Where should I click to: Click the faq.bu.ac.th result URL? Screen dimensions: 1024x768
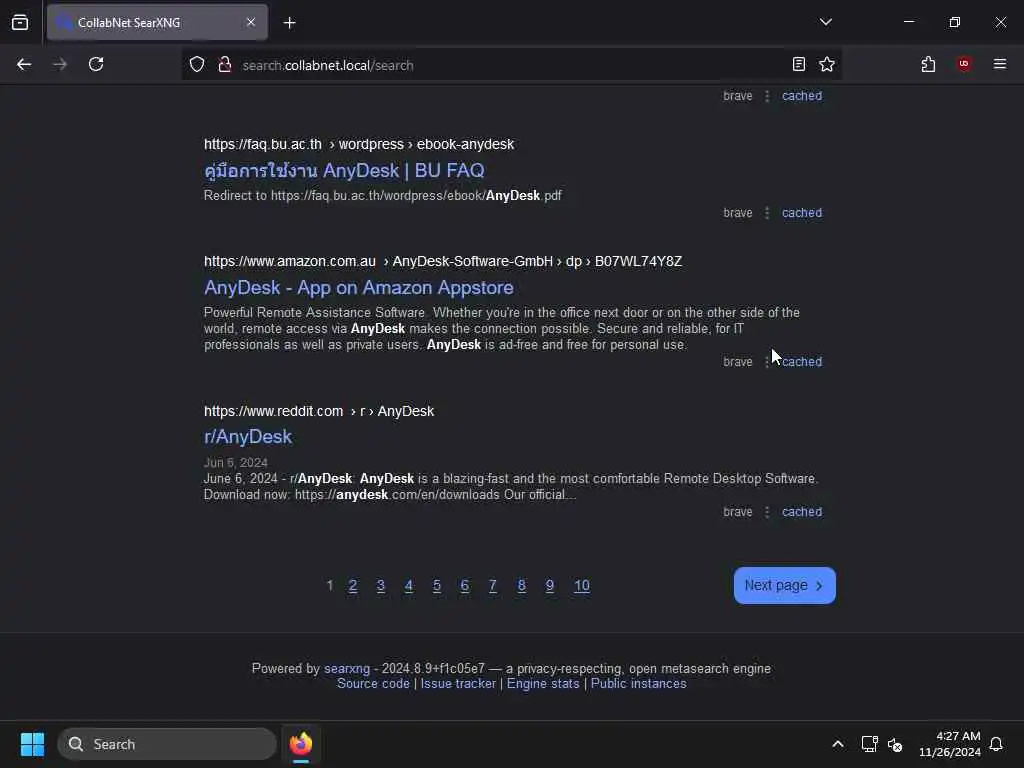(359, 144)
